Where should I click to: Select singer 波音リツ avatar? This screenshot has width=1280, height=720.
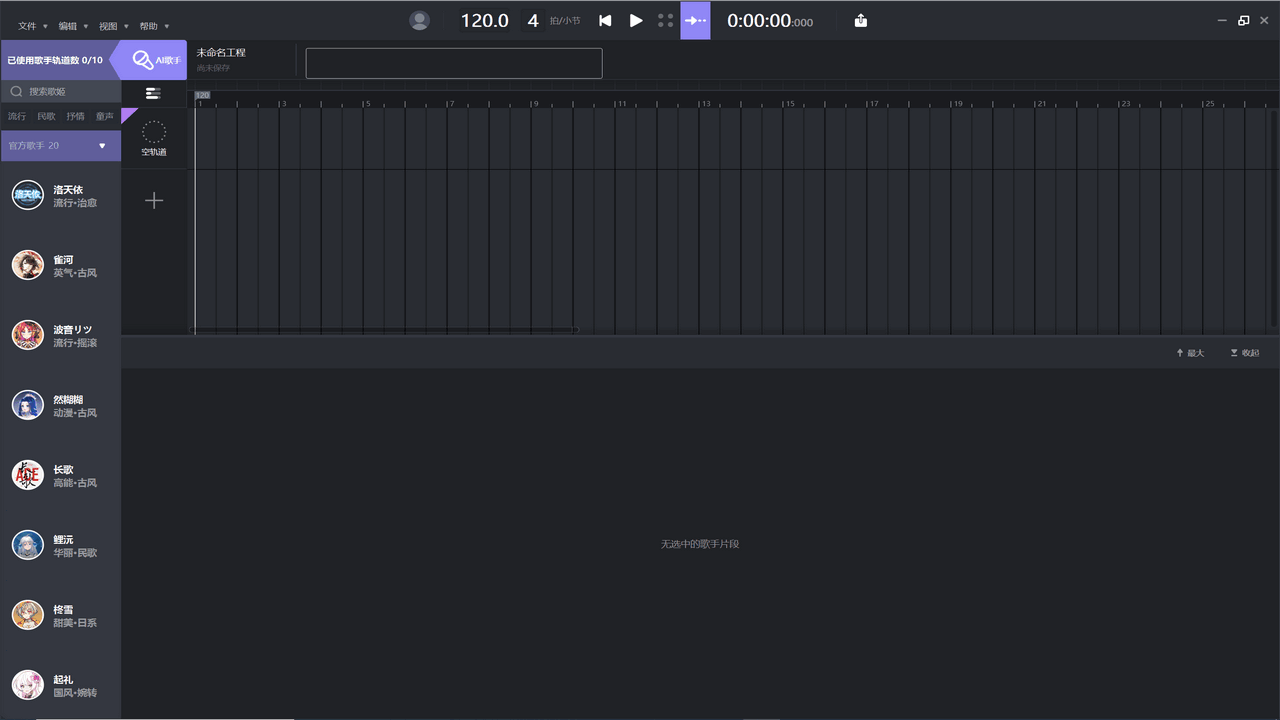click(28, 335)
